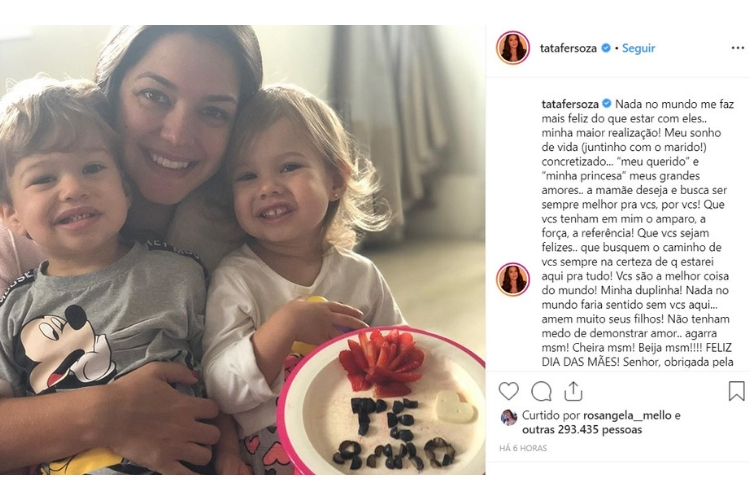This screenshot has width=750, height=500.
Task: Like the post with the heart icon
Action: point(508,391)
